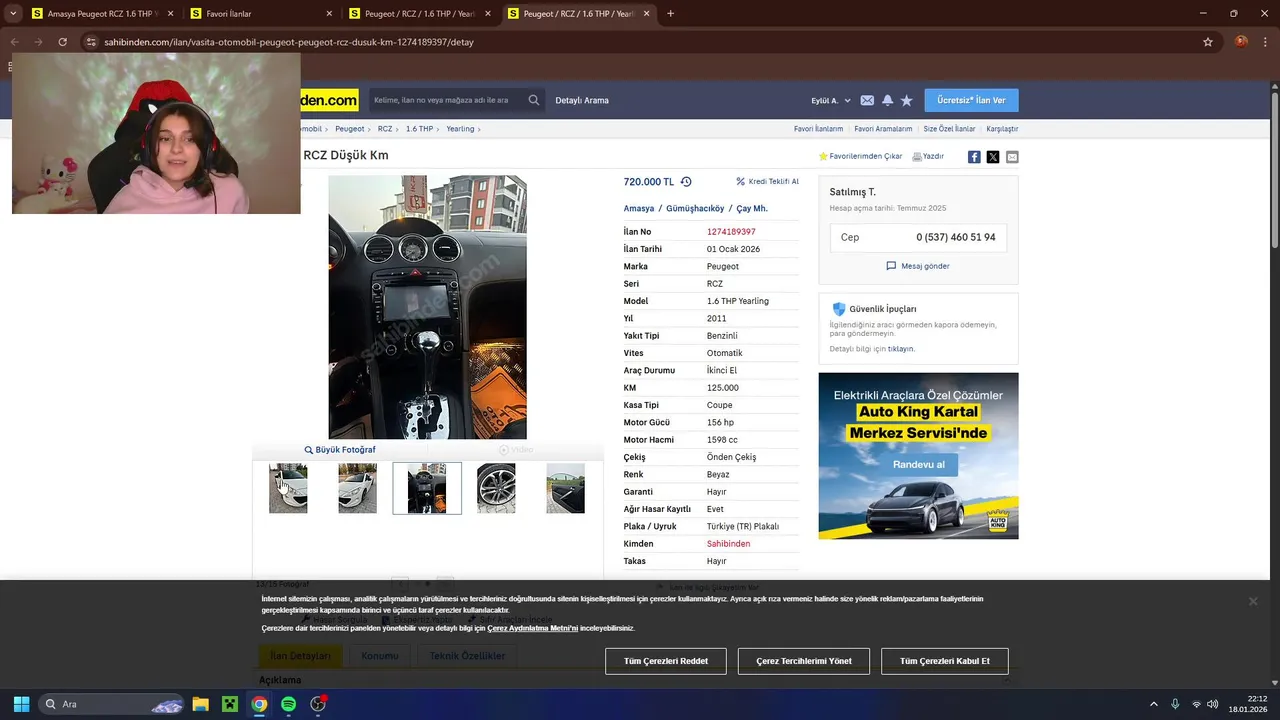Viewport: 1280px width, 720px height.
Task: Select the dark door panel thumbnail
Action: (x=565, y=488)
